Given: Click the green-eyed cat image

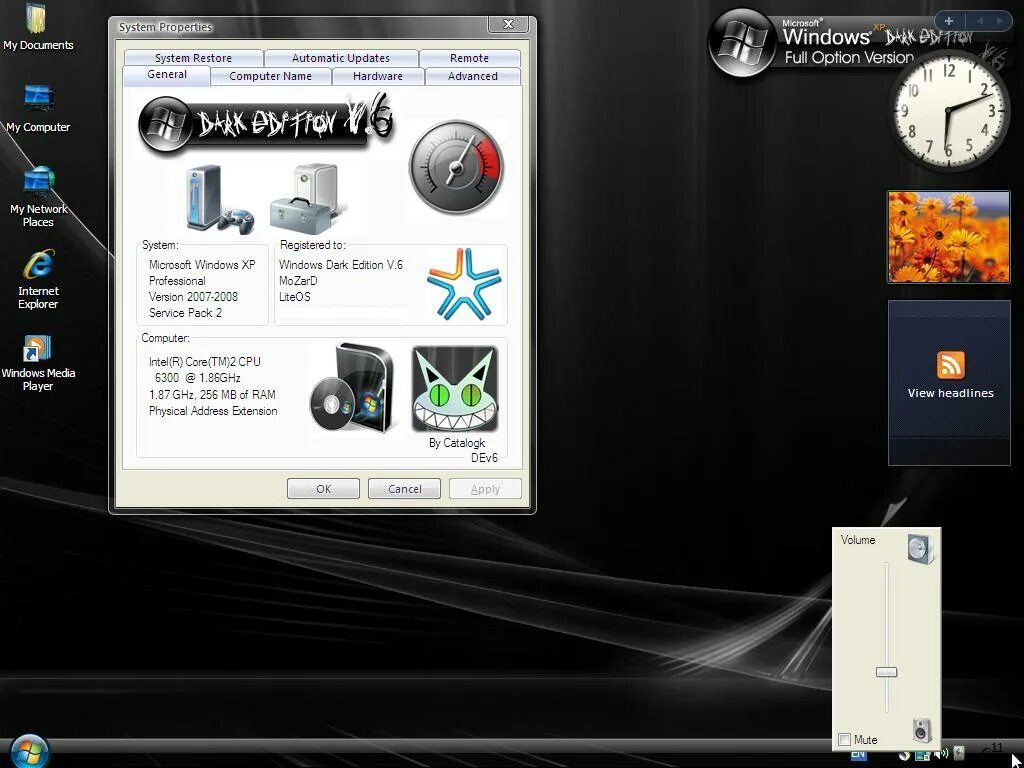Looking at the screenshot, I should (x=455, y=389).
